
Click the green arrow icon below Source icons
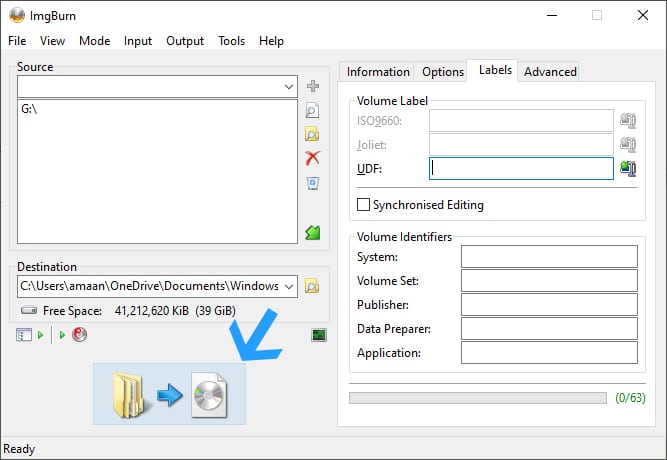pos(313,232)
